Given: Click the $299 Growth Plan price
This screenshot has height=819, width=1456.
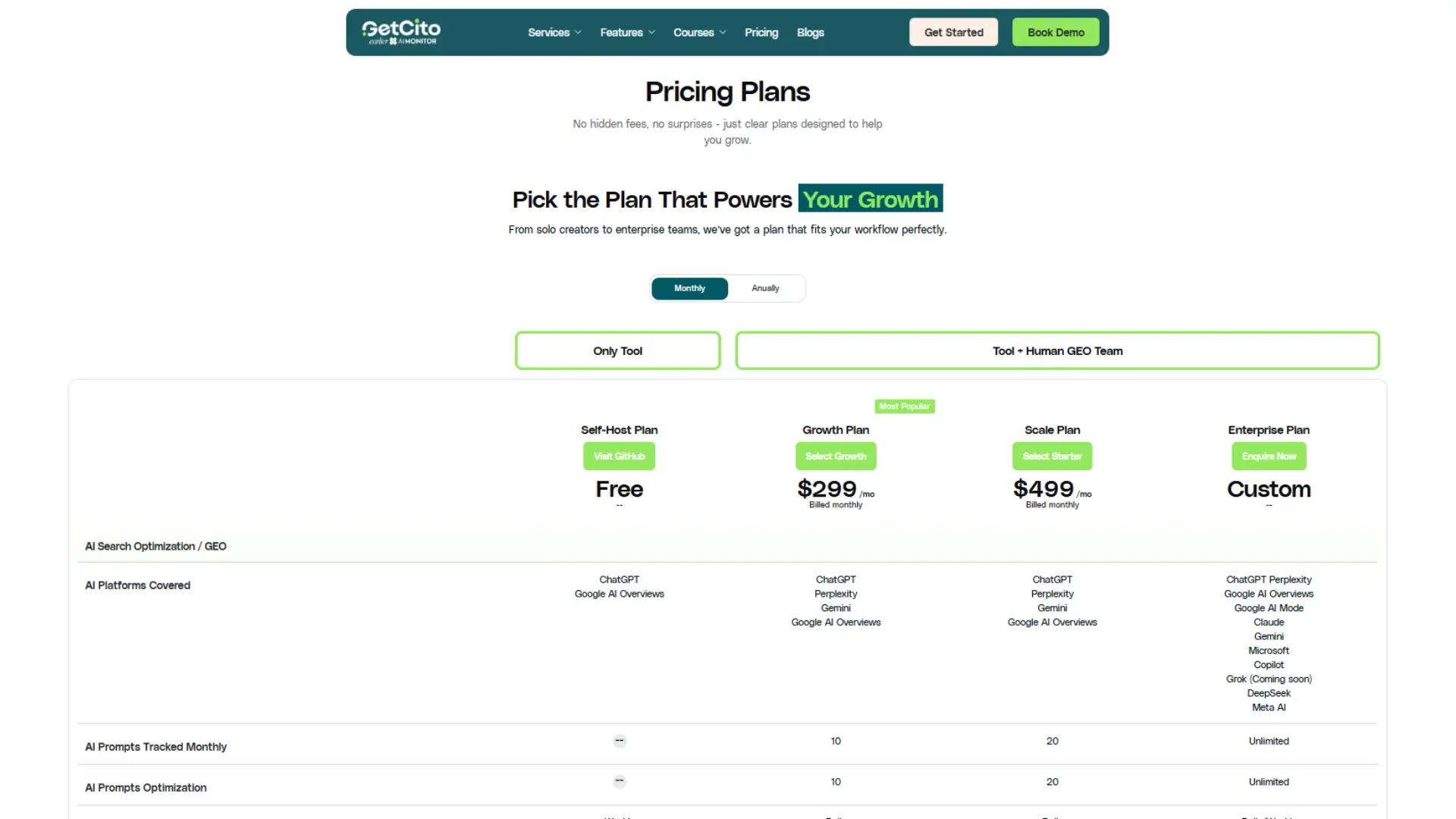Looking at the screenshot, I should pyautogui.click(x=826, y=490).
